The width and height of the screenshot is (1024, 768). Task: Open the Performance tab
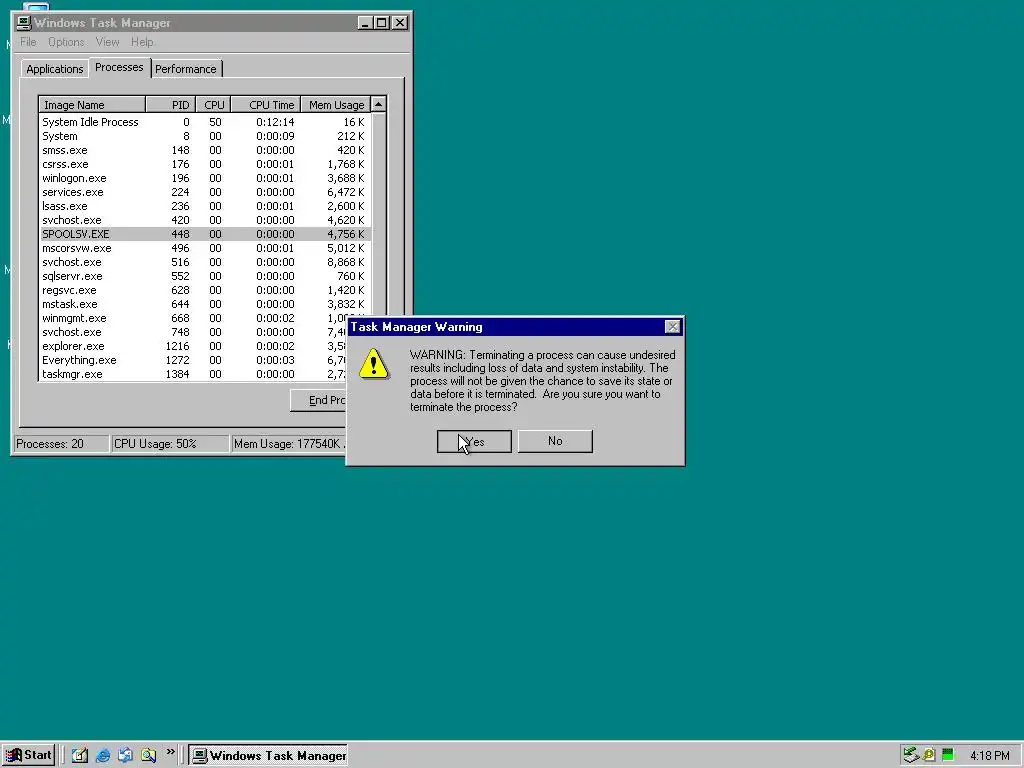pos(186,69)
